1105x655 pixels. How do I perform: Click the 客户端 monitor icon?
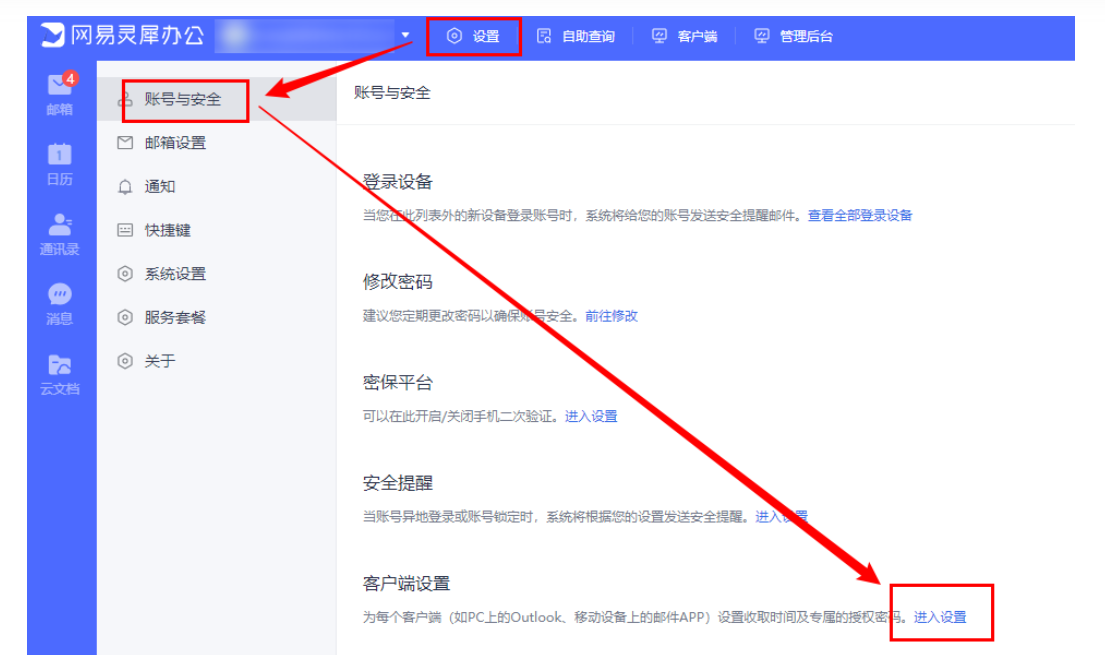[659, 36]
